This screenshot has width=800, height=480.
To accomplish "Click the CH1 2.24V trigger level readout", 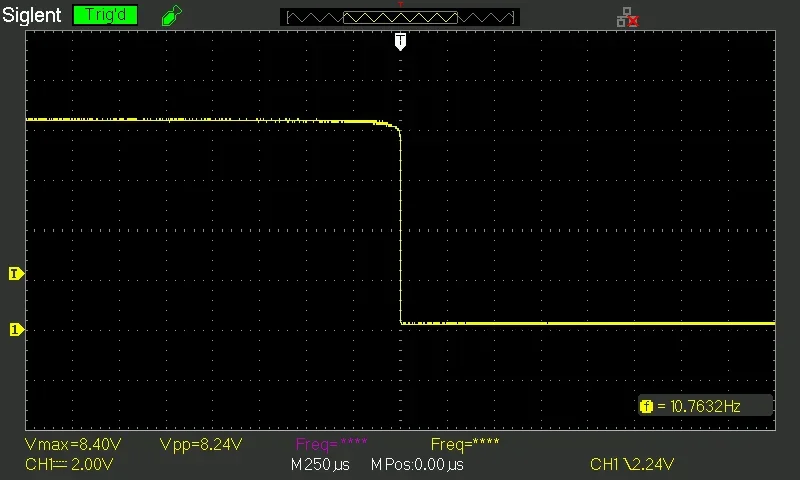I will coord(632,464).
